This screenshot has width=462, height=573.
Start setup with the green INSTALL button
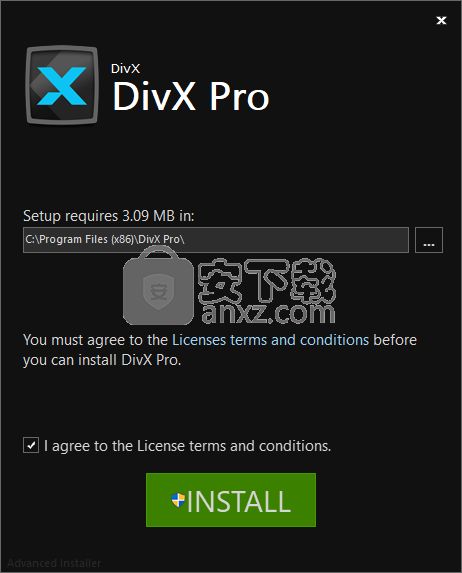click(231, 500)
